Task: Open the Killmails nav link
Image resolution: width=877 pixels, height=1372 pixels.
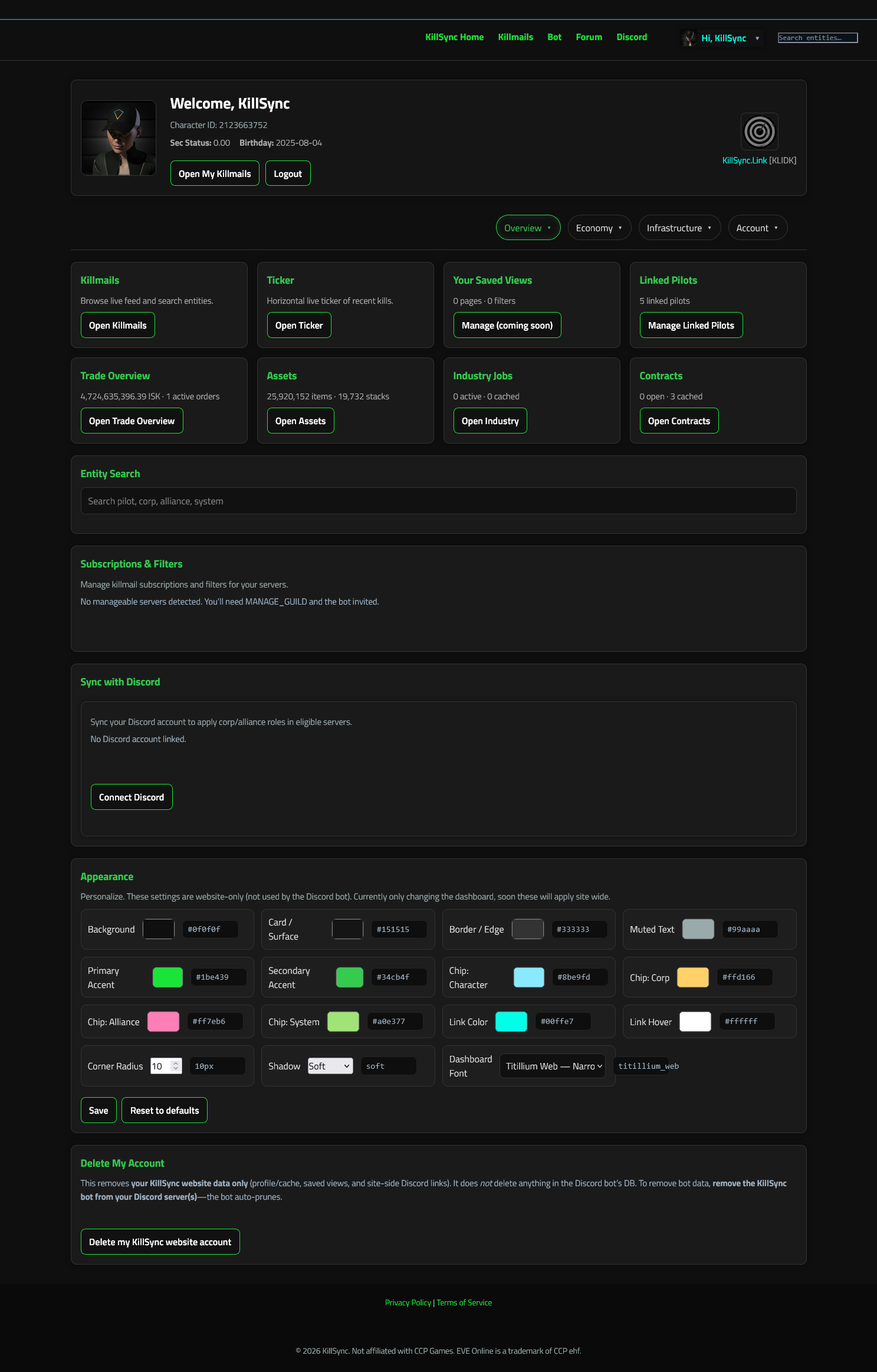Action: tap(515, 37)
